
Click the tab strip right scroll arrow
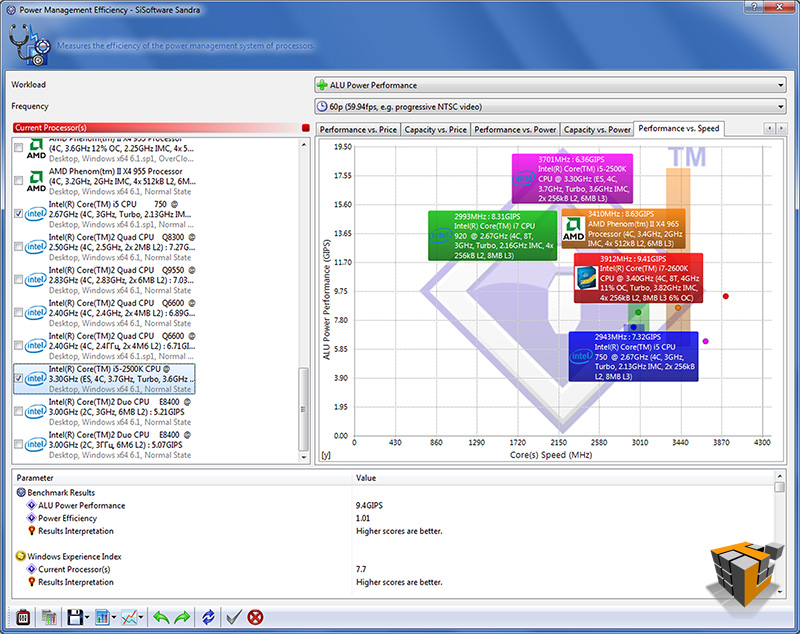781,129
